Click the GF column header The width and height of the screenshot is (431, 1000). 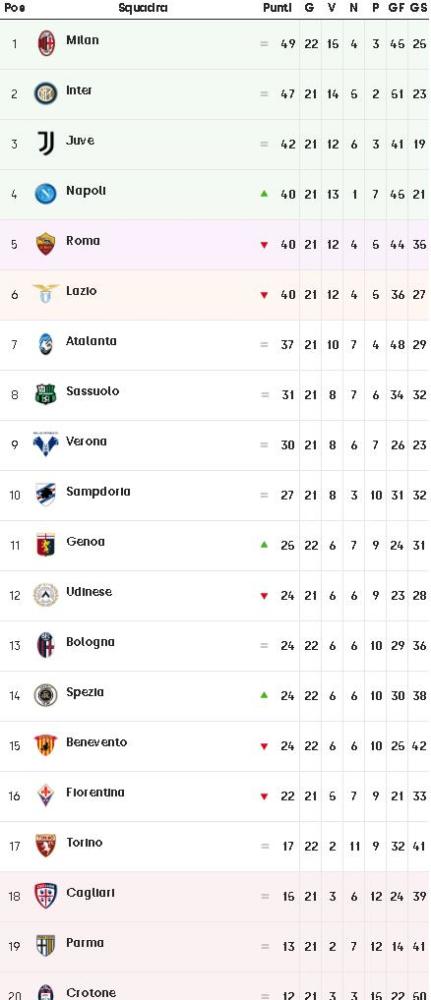click(397, 8)
